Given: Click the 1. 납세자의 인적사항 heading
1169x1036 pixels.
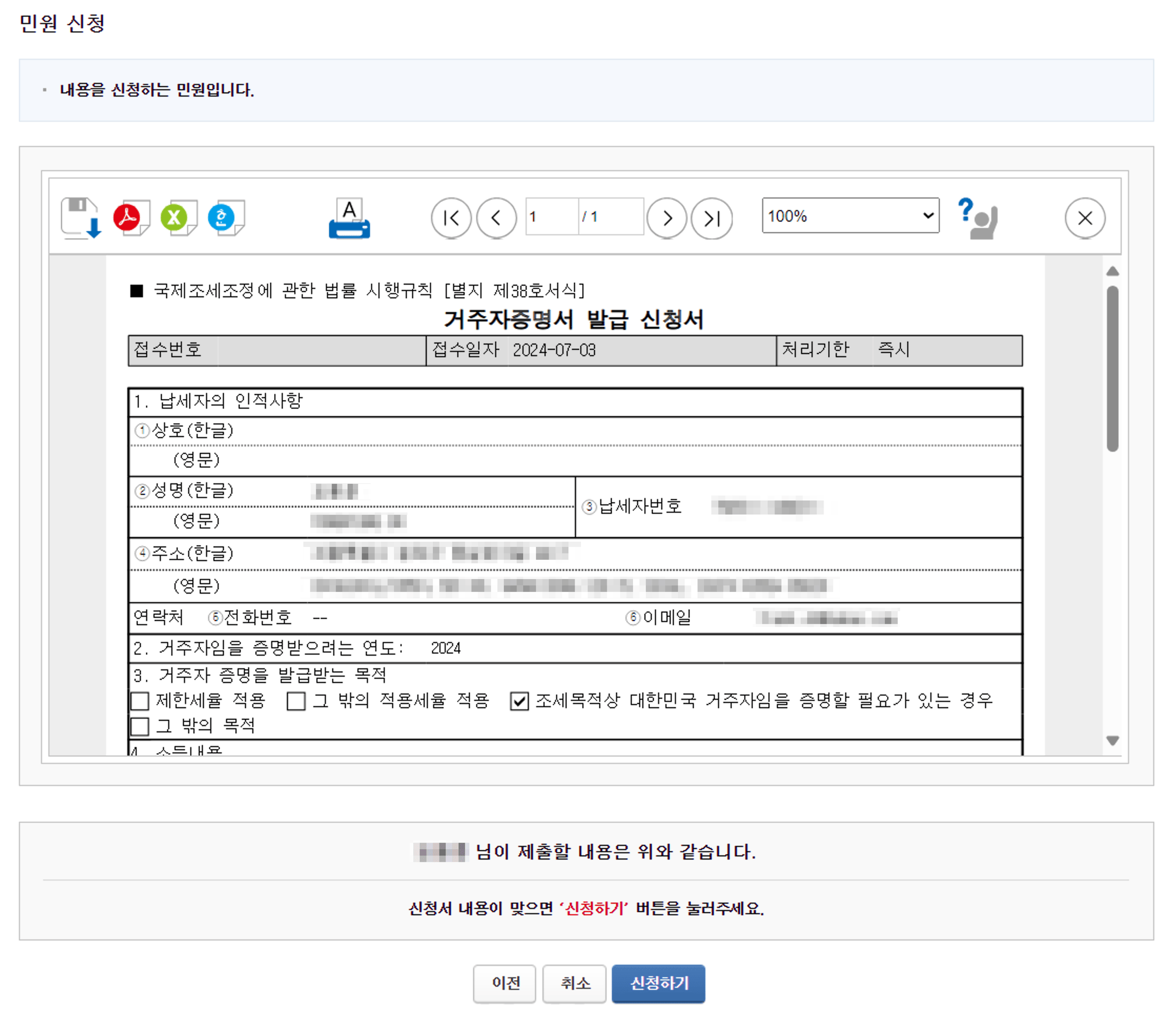Looking at the screenshot, I should coord(218,401).
